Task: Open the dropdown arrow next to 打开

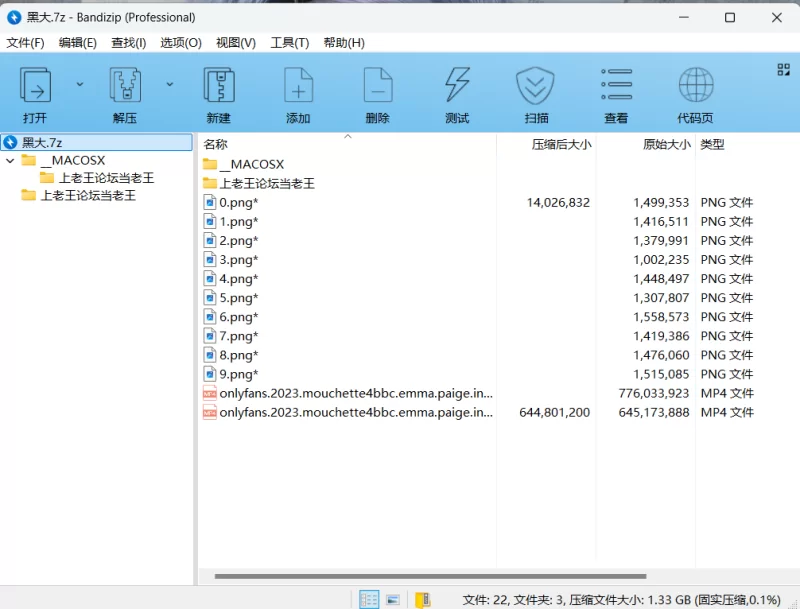Action: (x=80, y=84)
